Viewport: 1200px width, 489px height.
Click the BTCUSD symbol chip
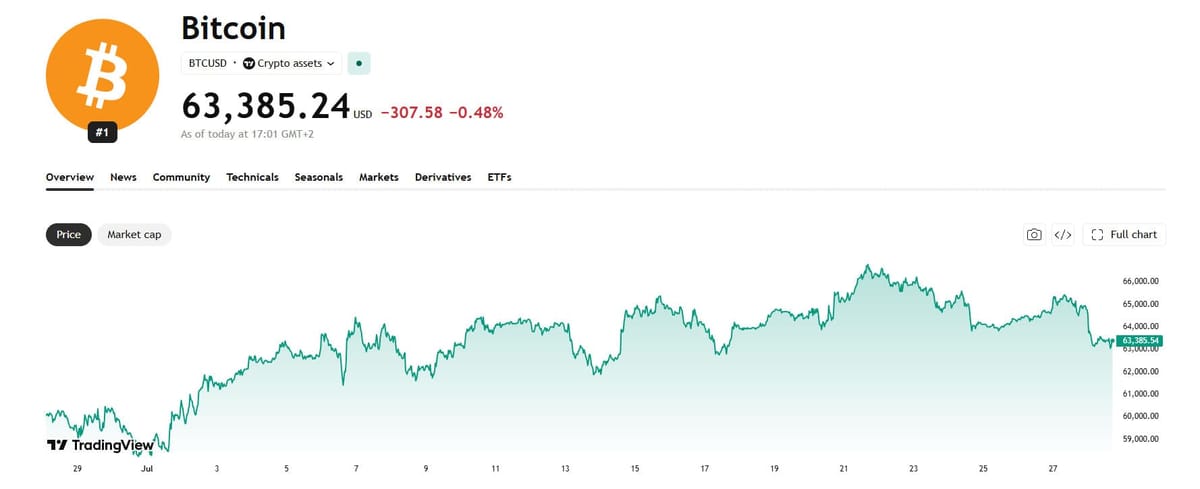pyautogui.click(x=208, y=63)
